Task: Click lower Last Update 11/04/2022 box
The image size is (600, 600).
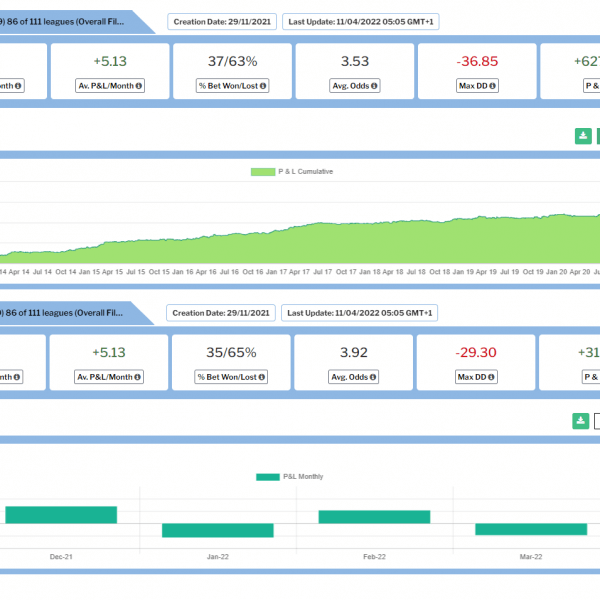Action: 360,313
